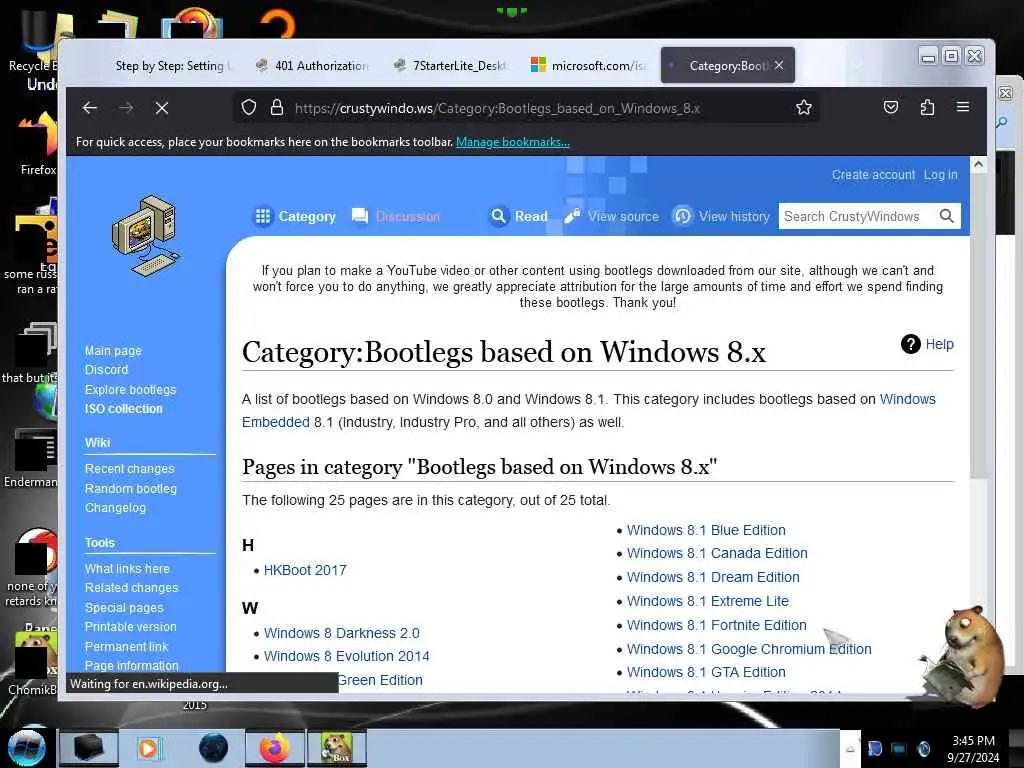Switch to 401 Authorization tab

click(x=312, y=65)
